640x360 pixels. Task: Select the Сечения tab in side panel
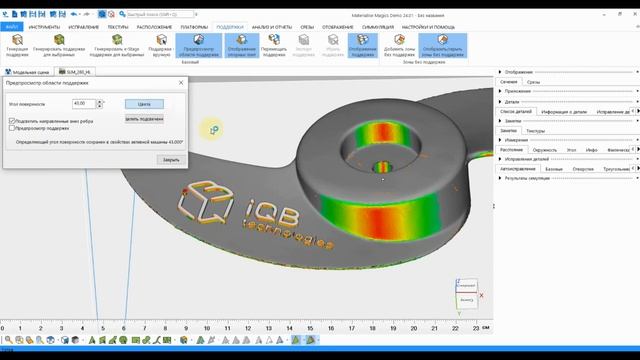(x=509, y=82)
